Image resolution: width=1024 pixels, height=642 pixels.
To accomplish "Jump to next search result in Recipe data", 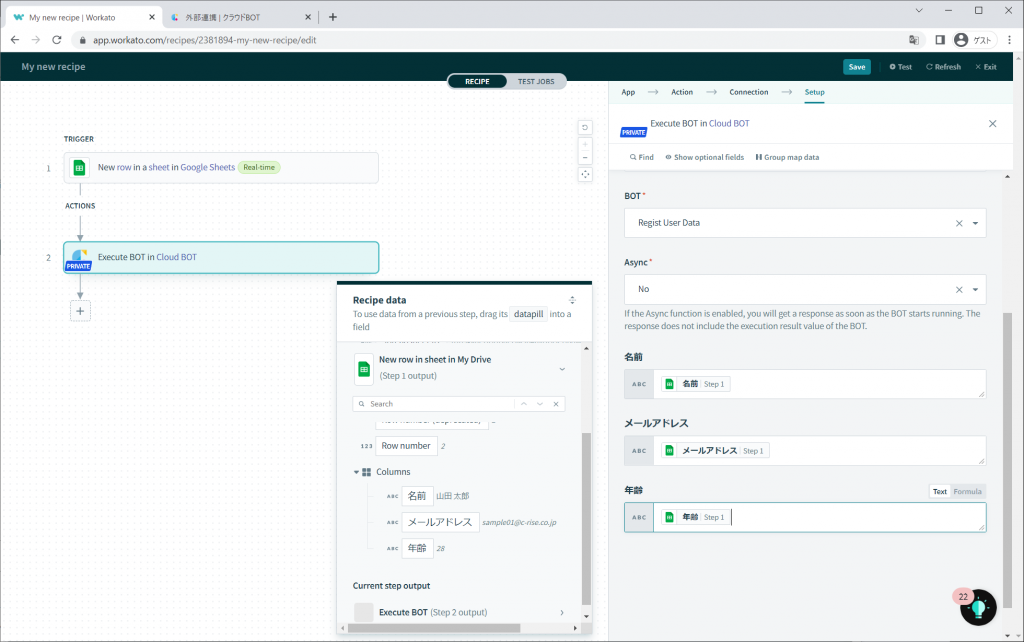I will pyautogui.click(x=539, y=404).
